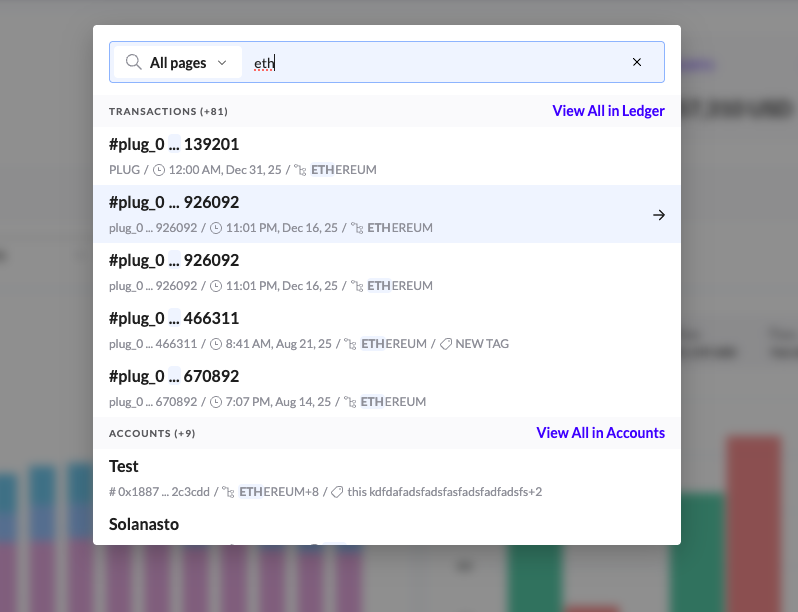Click the clock icon in the 139201 transaction row
The width and height of the screenshot is (798, 612).
coord(159,170)
